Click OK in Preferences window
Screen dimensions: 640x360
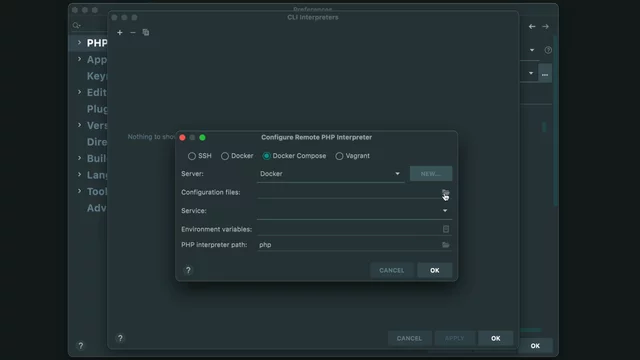(535, 346)
